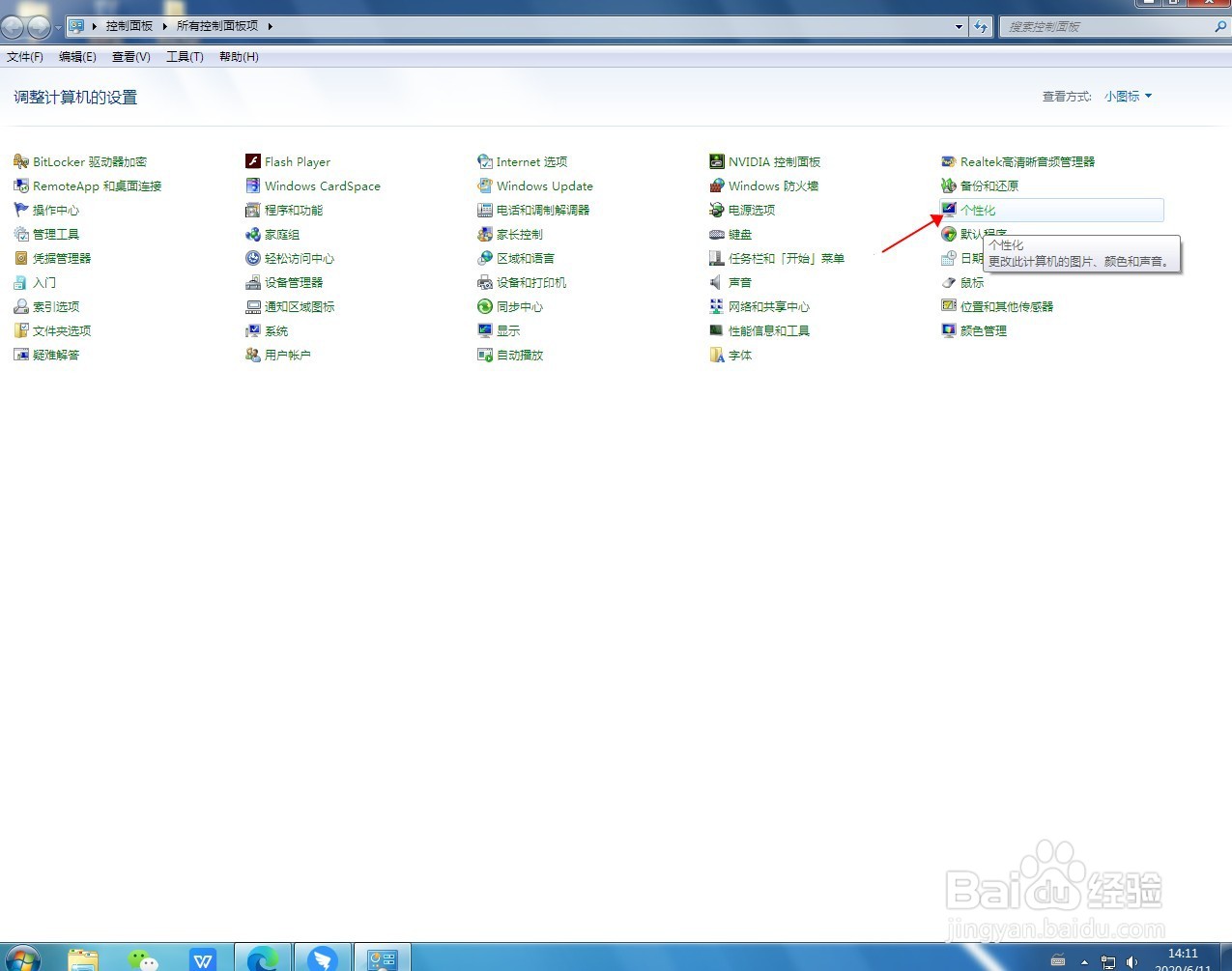The image size is (1232, 971).
Task: Open the 查看方式 小图标 dropdown
Action: point(1128,97)
